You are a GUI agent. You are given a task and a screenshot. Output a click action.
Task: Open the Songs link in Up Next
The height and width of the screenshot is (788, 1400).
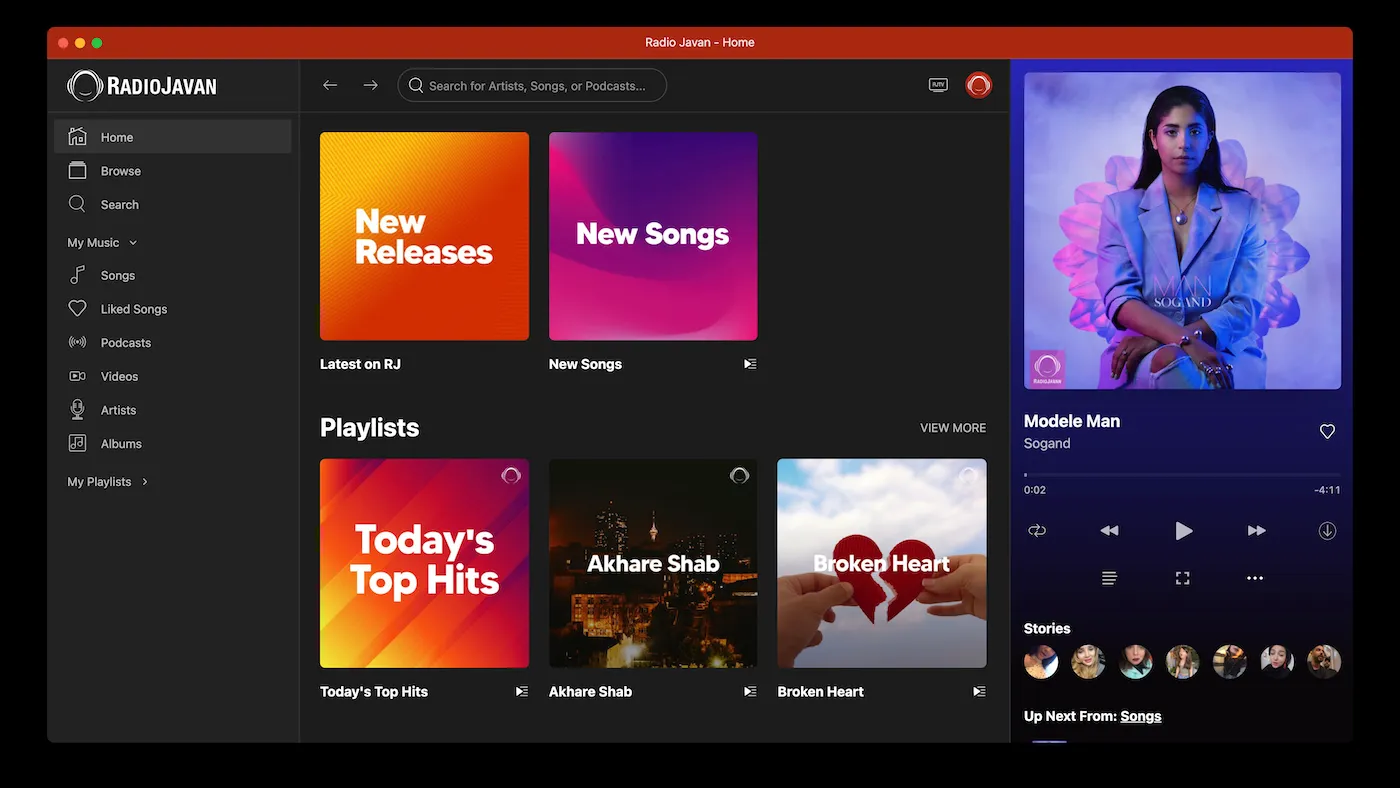[x=1140, y=716]
